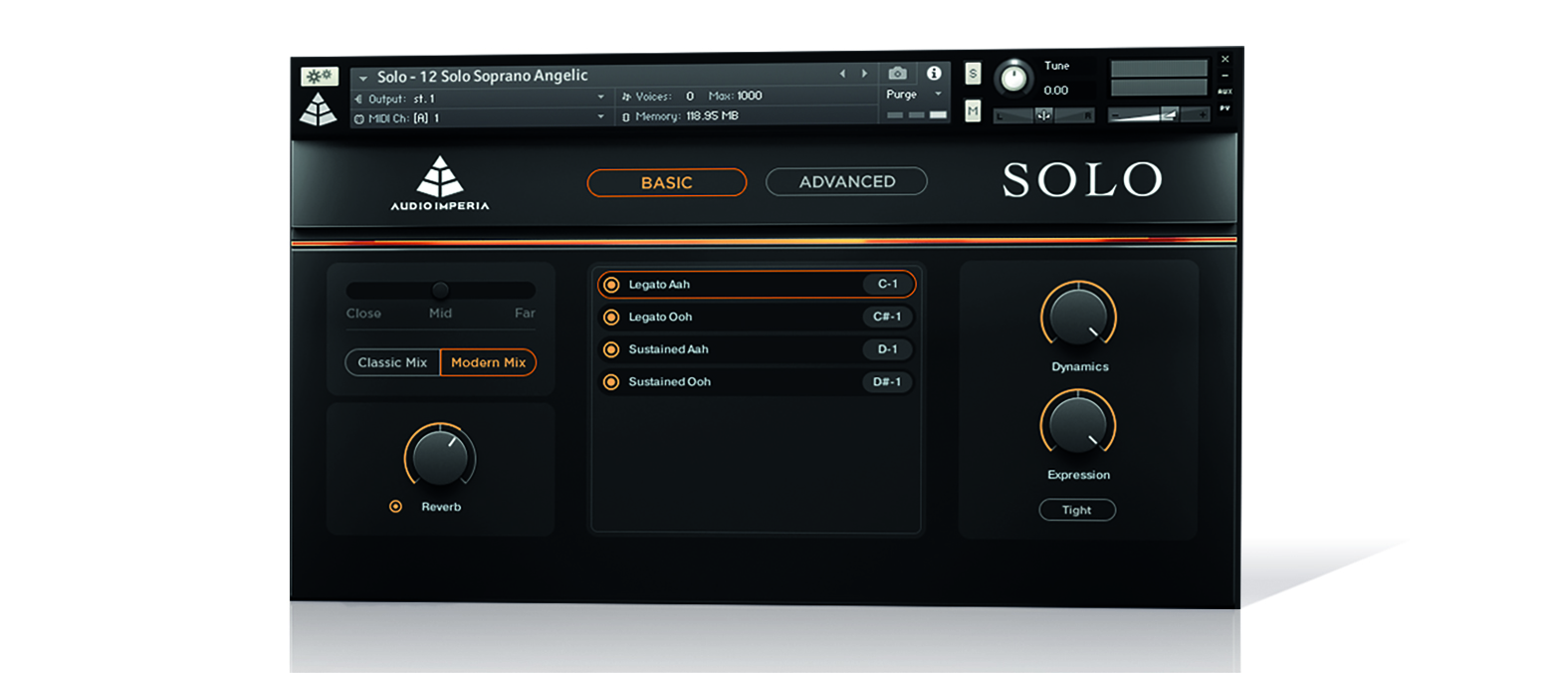Click the pan slider between L and R
The image size is (1568, 673).
(1043, 115)
